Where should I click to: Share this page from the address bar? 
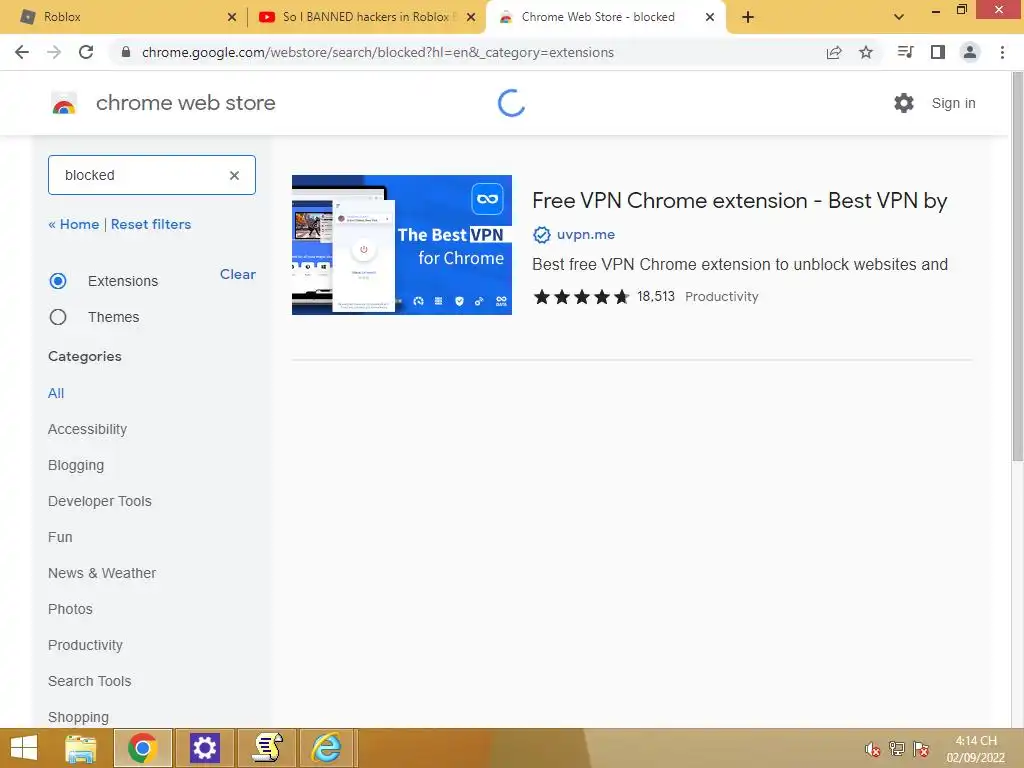click(x=834, y=52)
